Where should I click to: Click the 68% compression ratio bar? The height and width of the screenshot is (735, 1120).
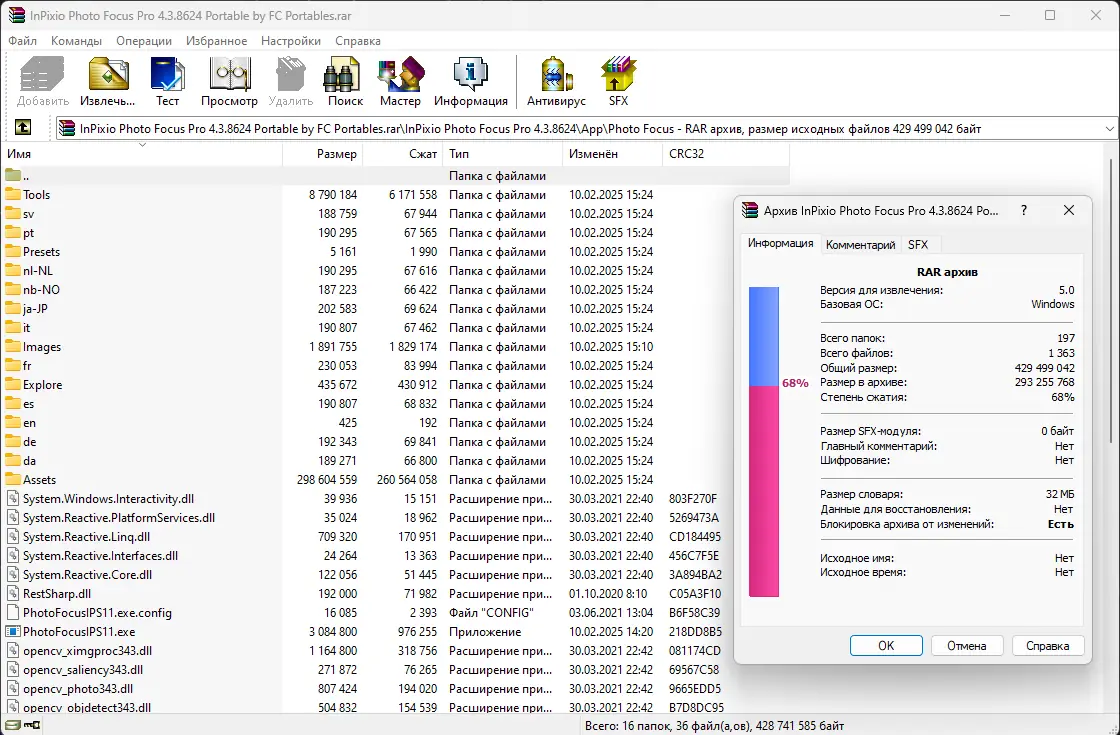[764, 441]
